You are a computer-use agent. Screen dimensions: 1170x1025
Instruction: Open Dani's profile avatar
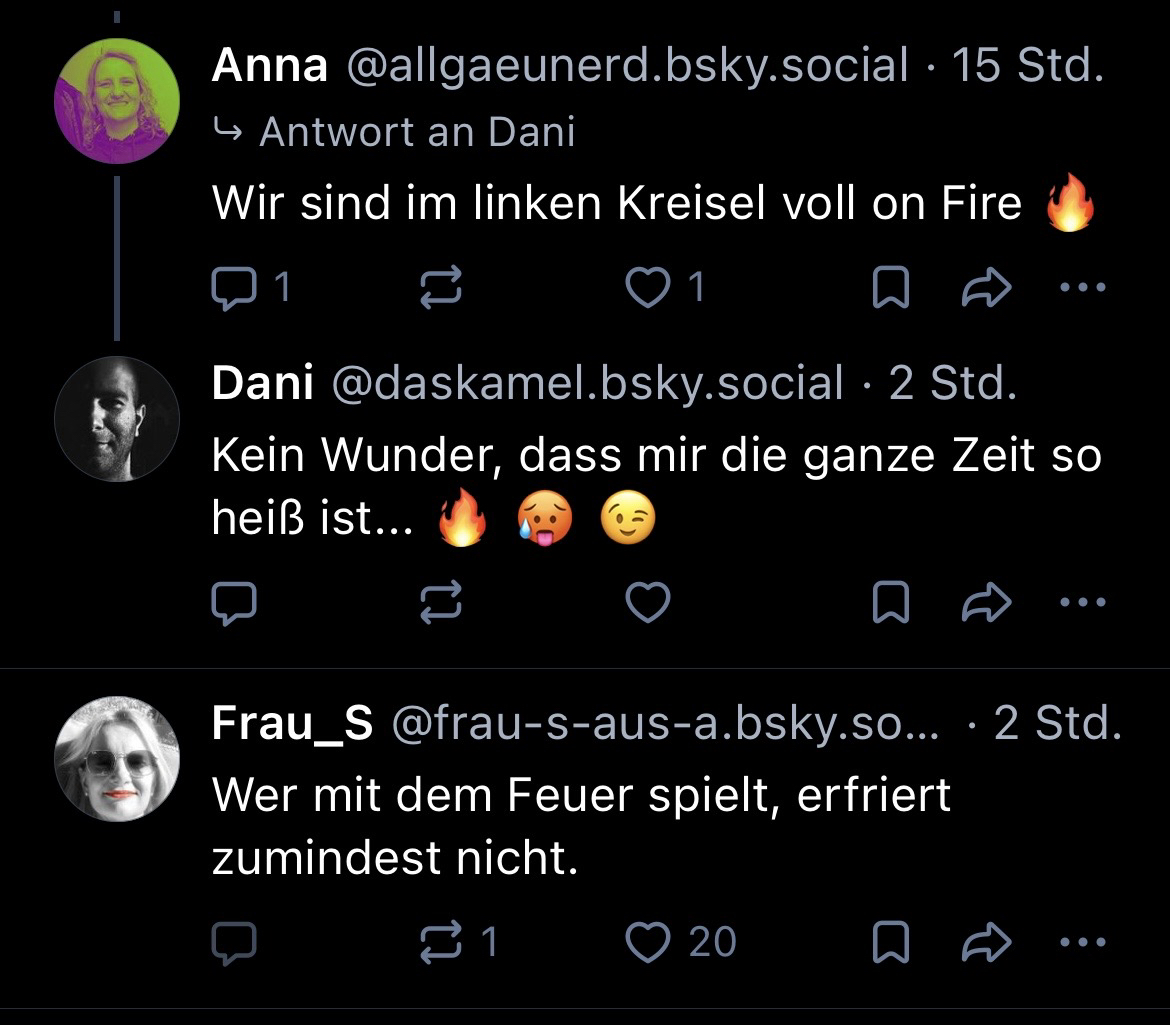117,419
